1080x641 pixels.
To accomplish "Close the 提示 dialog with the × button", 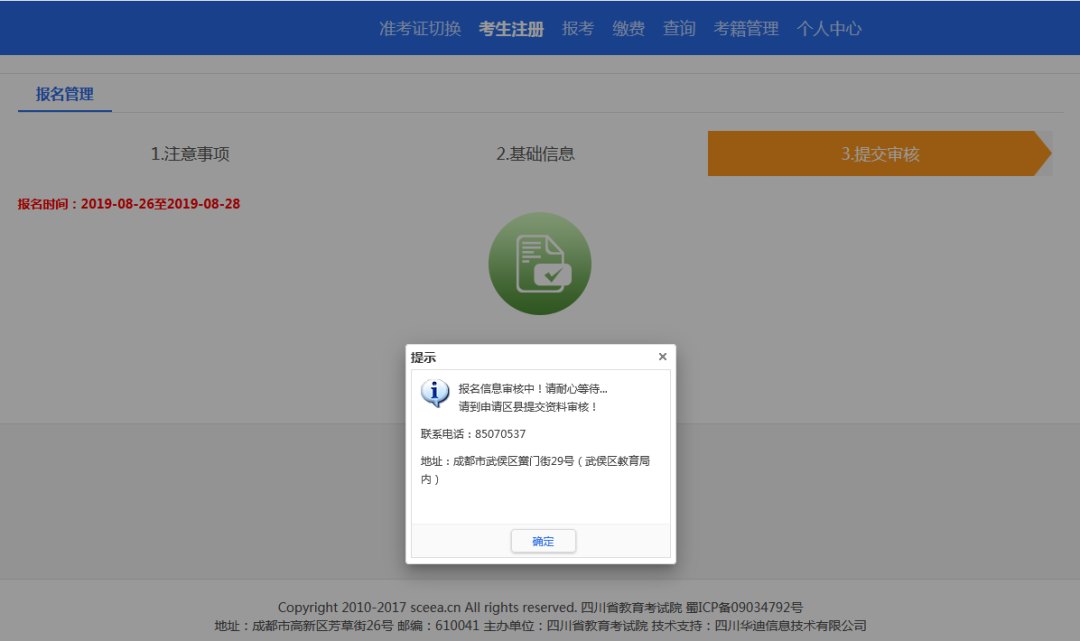I will pyautogui.click(x=661, y=356).
